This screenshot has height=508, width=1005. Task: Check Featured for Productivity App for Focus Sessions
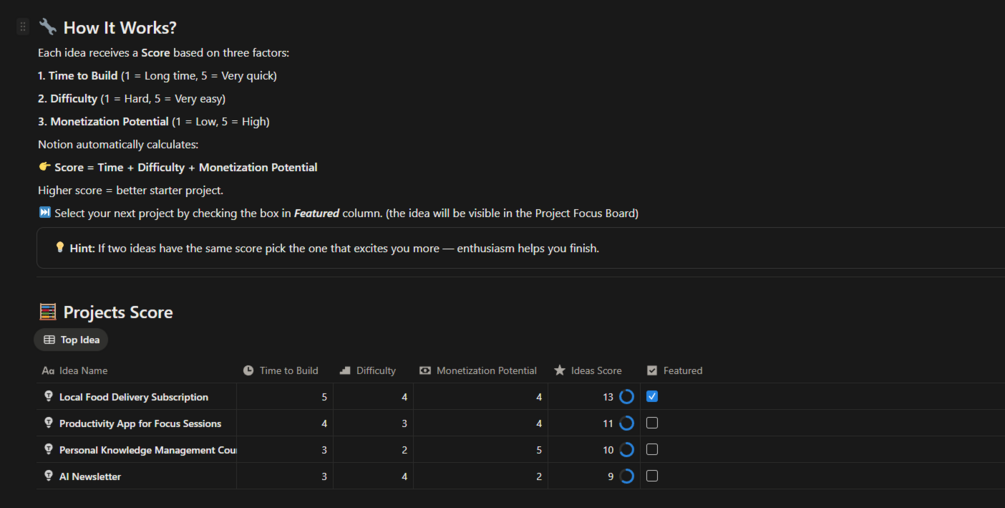coord(652,423)
